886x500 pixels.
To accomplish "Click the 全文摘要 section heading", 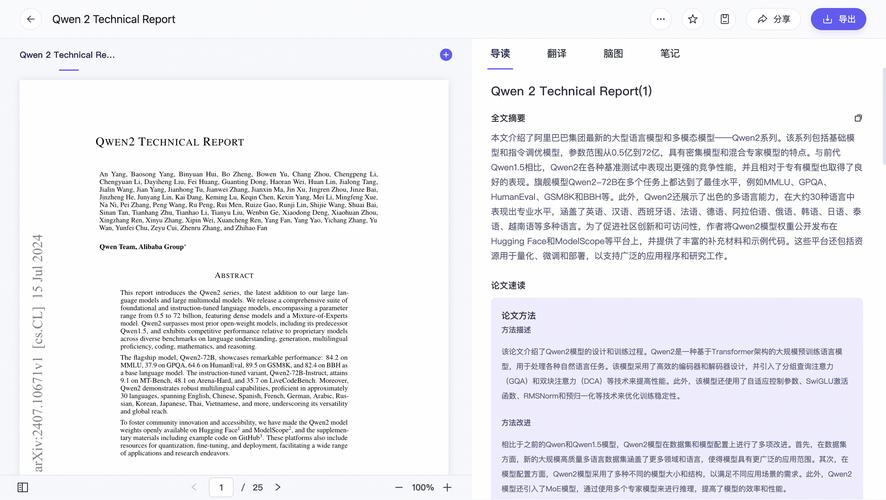I will (x=508, y=118).
